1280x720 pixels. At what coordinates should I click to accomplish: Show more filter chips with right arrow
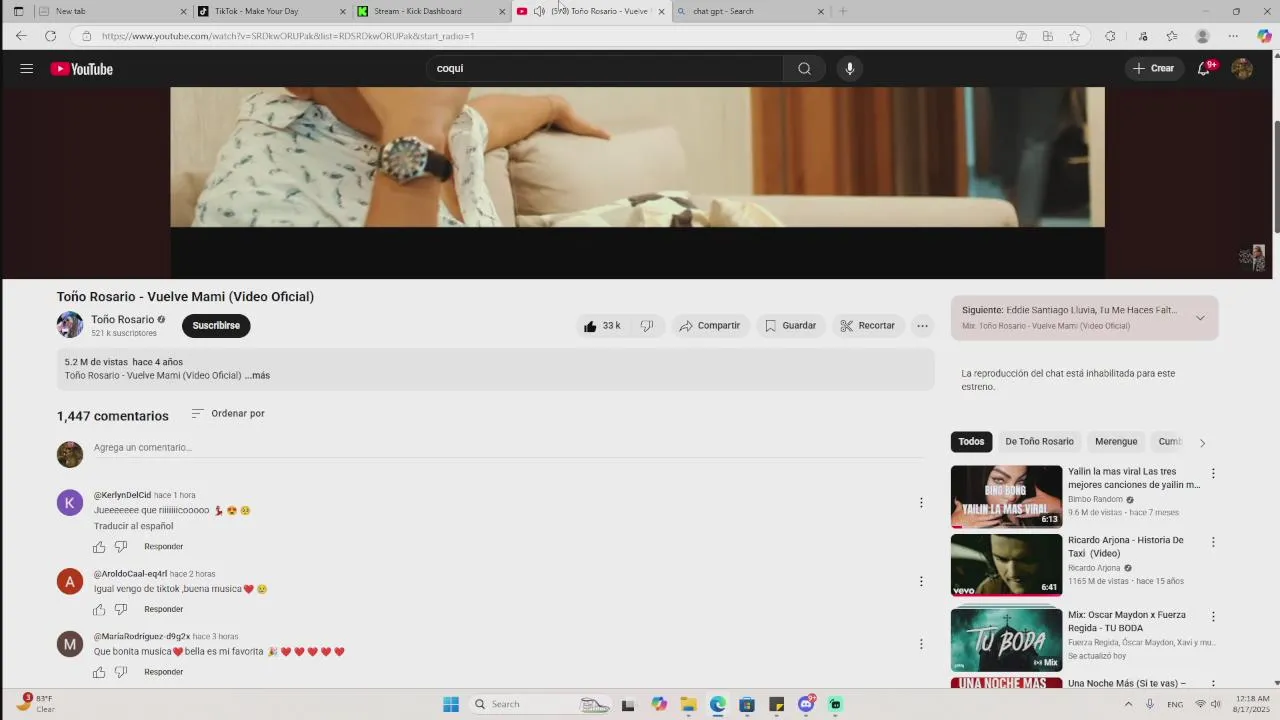point(1202,442)
